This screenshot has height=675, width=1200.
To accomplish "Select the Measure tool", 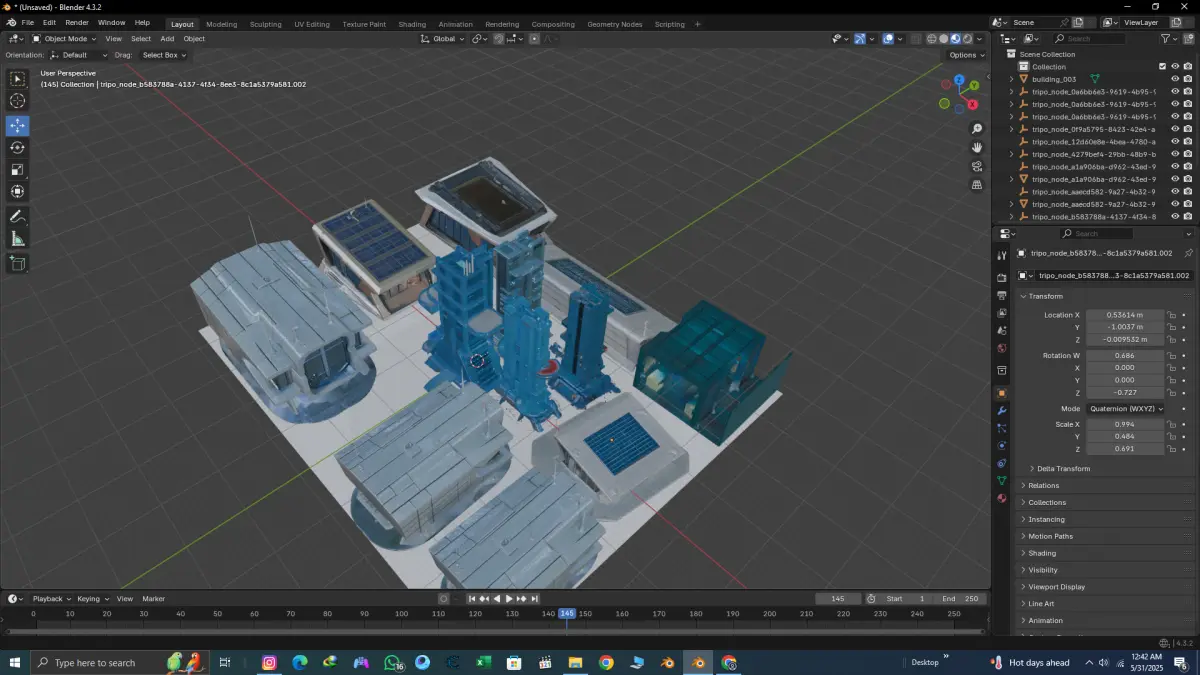I will 17,239.
